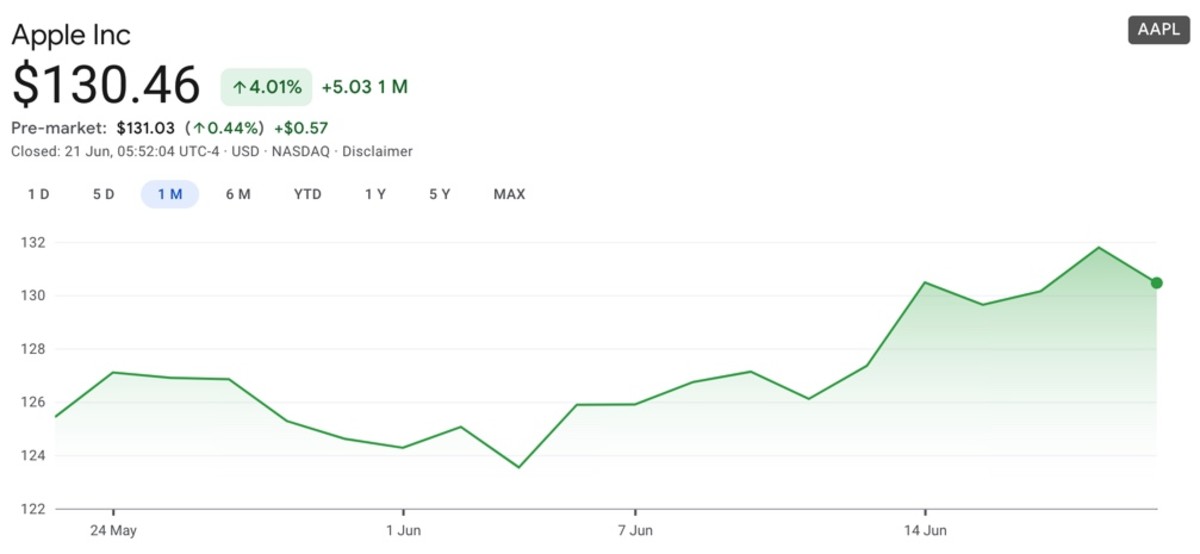Click the pre-market (↑0.44%) percentage
This screenshot has height=554, width=1200.
225,128
